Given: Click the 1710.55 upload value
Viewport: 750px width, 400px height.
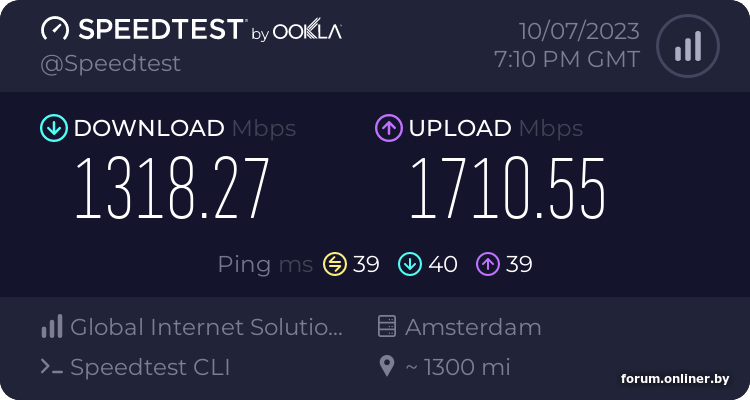Looking at the screenshot, I should point(507,190).
